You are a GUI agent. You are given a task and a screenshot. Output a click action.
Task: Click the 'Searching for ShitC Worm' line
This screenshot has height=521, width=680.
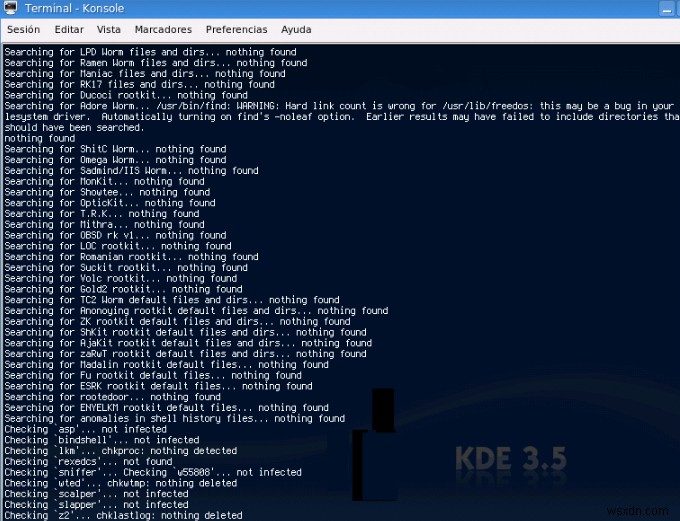pos(115,149)
